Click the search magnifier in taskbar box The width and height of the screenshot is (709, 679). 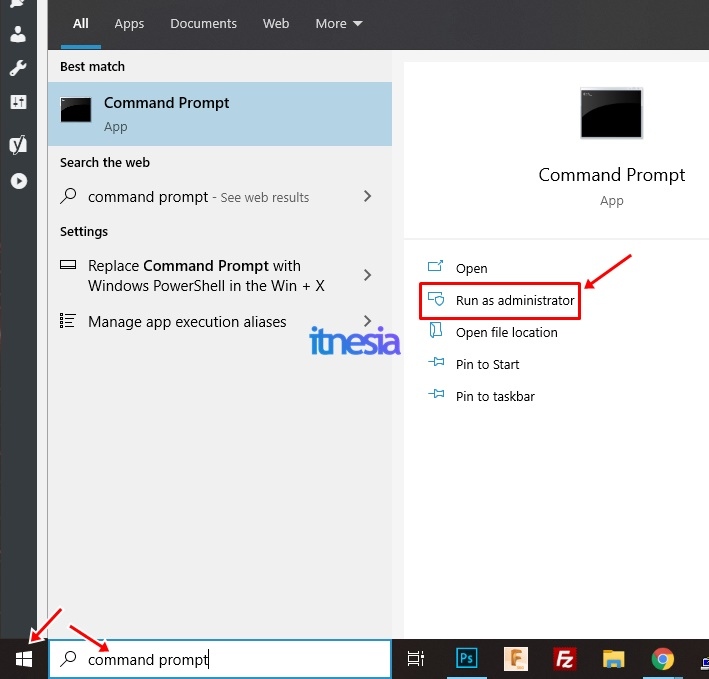[68, 659]
